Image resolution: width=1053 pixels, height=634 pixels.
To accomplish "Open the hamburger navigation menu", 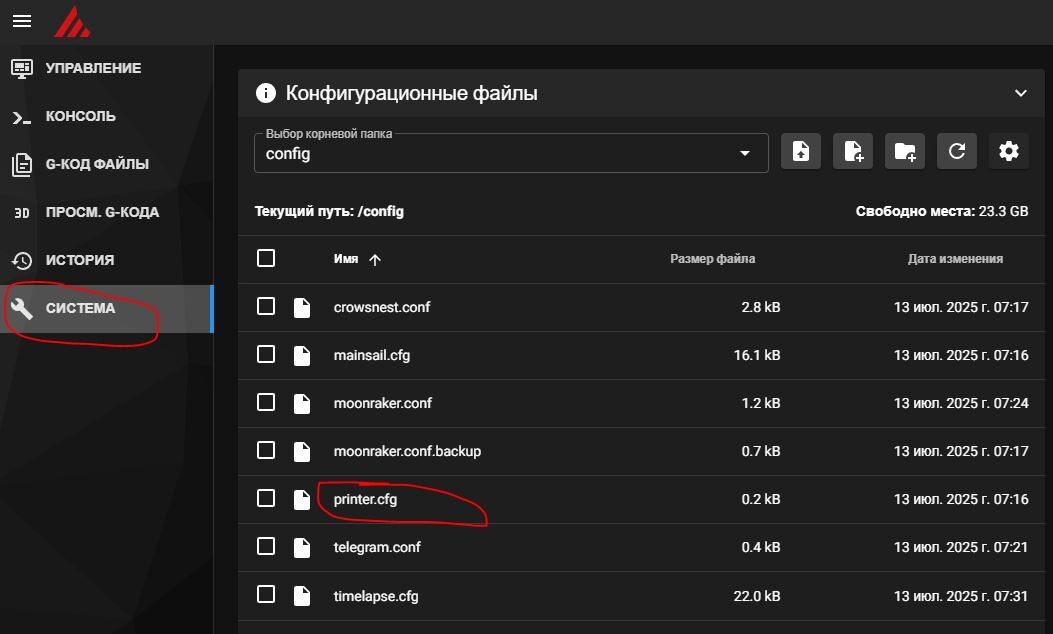I will click(x=22, y=21).
